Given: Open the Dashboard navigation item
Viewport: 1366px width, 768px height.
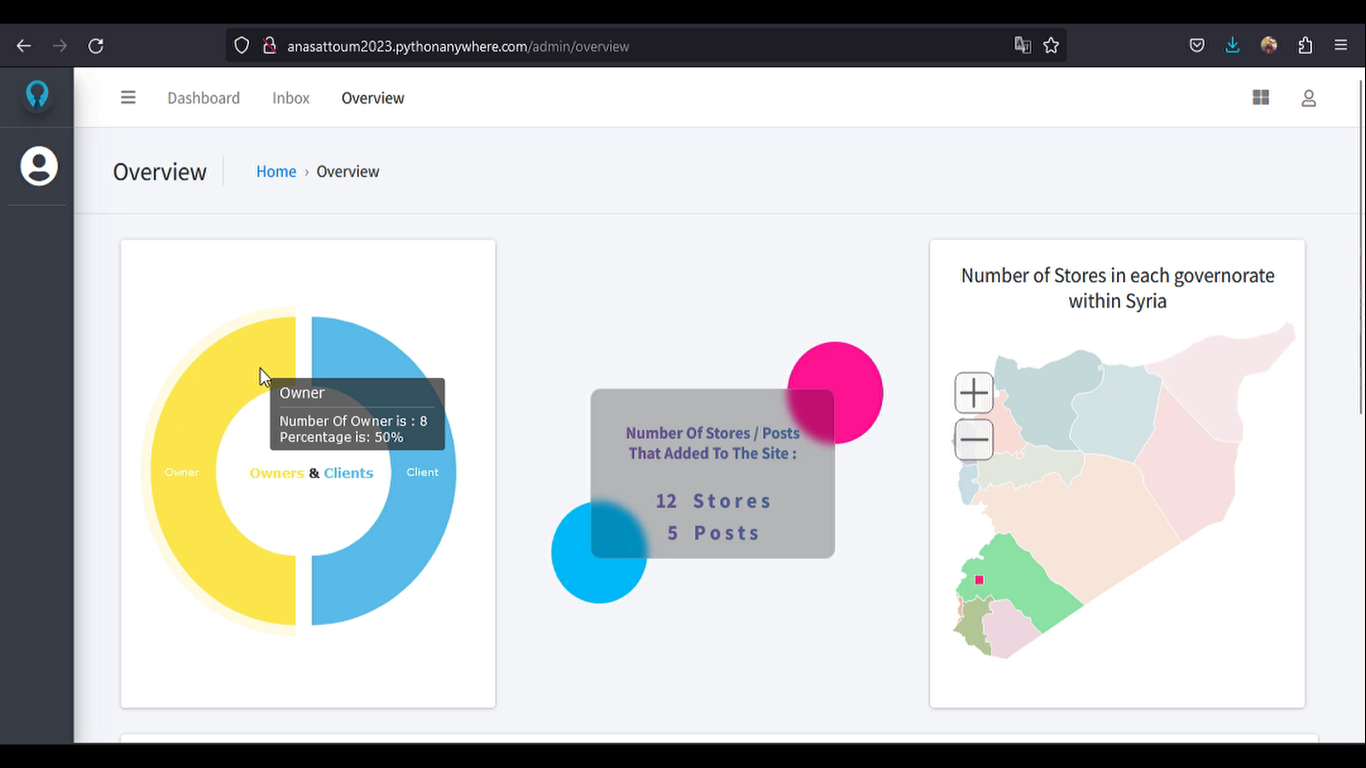Looking at the screenshot, I should [203, 98].
